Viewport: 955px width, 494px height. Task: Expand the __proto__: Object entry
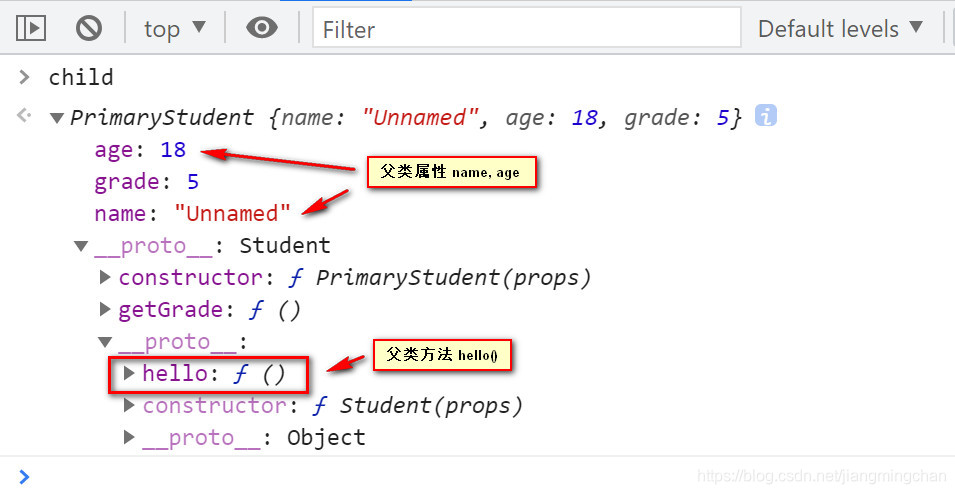(x=129, y=437)
